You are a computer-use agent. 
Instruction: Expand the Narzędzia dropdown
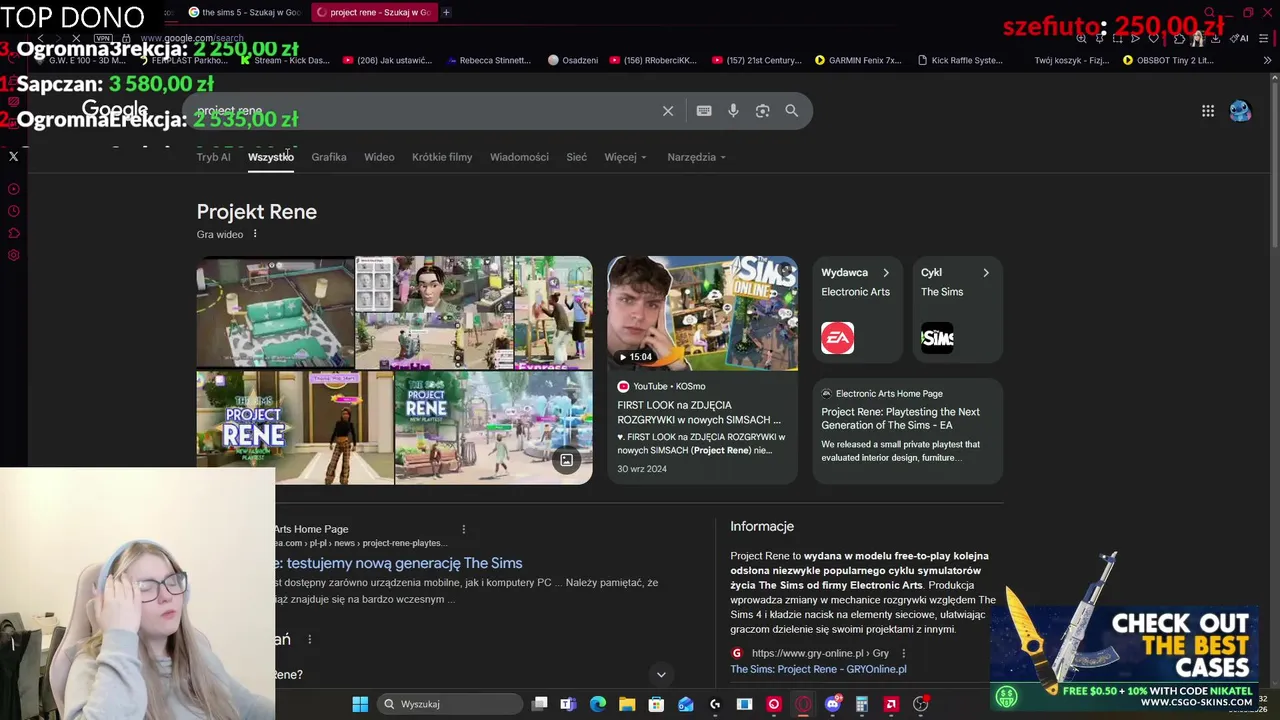pyautogui.click(x=696, y=157)
